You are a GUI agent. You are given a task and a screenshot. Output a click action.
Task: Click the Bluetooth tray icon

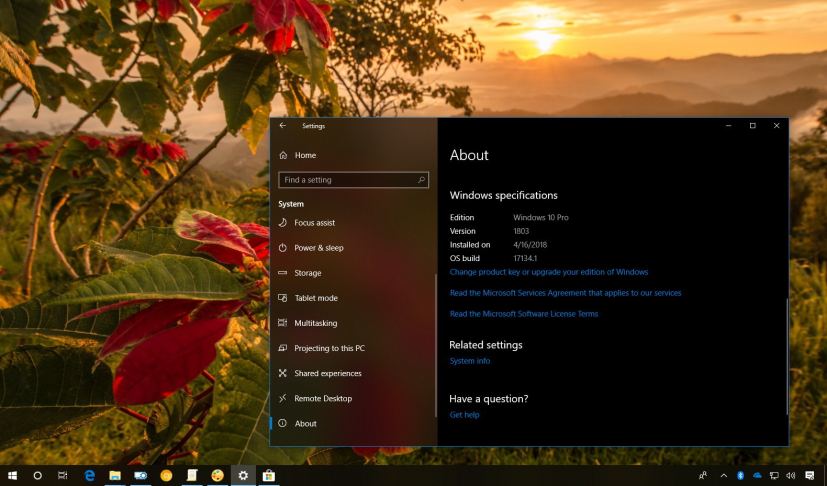[x=740, y=475]
